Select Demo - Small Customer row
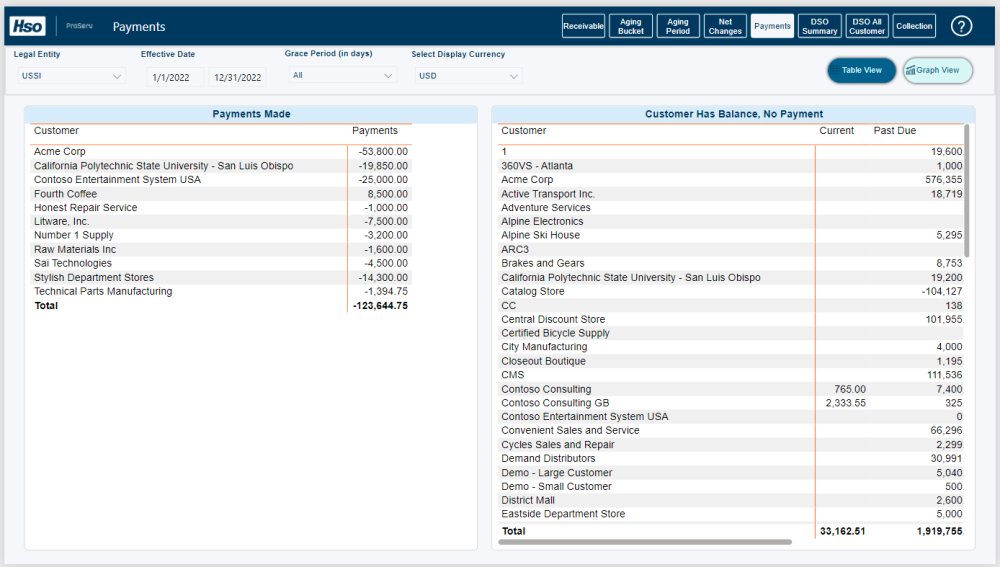This screenshot has height=567, width=1000. click(730, 487)
